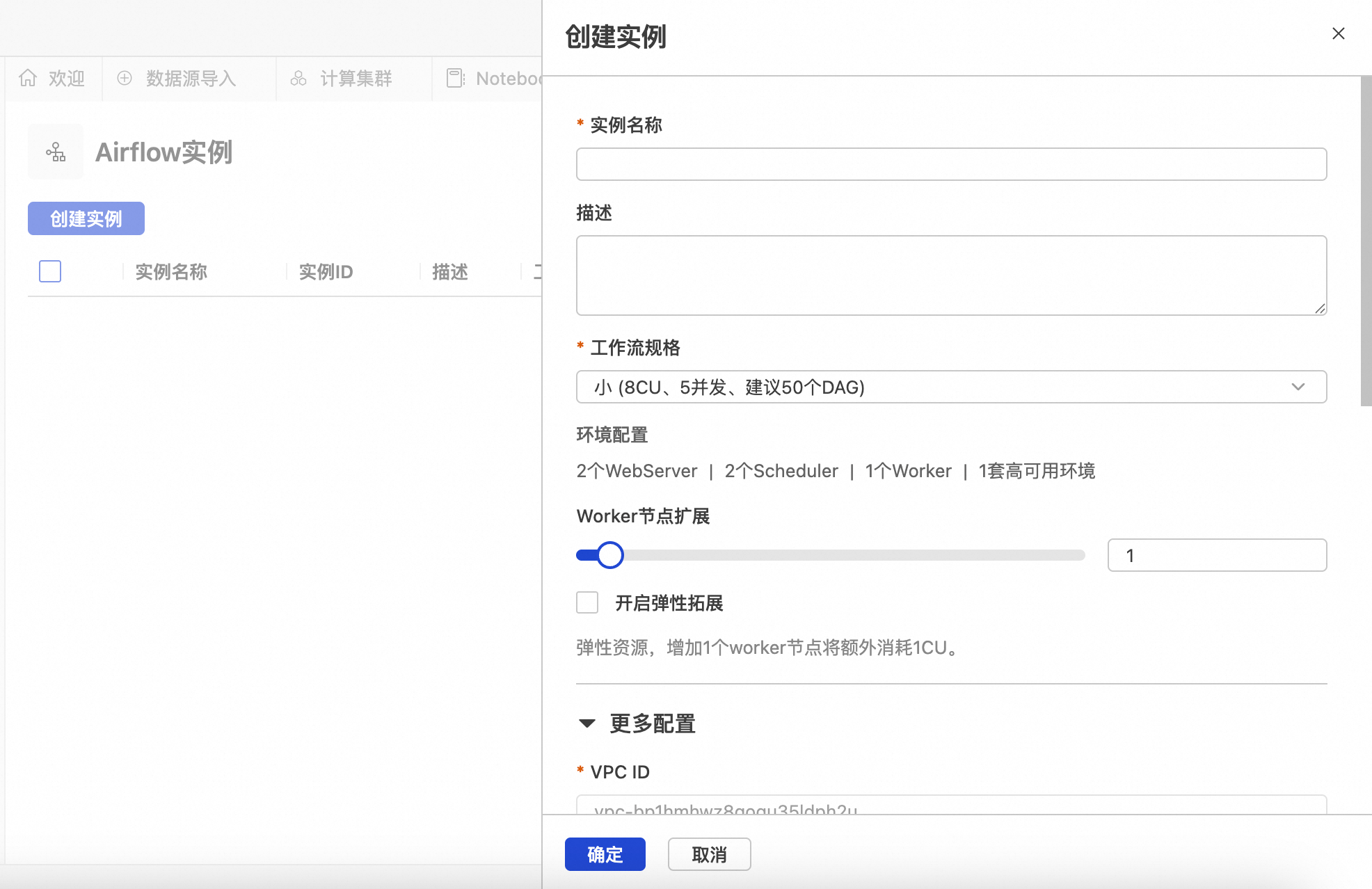
Task: Click the Worker节点扩展 slider handle
Action: (x=610, y=555)
